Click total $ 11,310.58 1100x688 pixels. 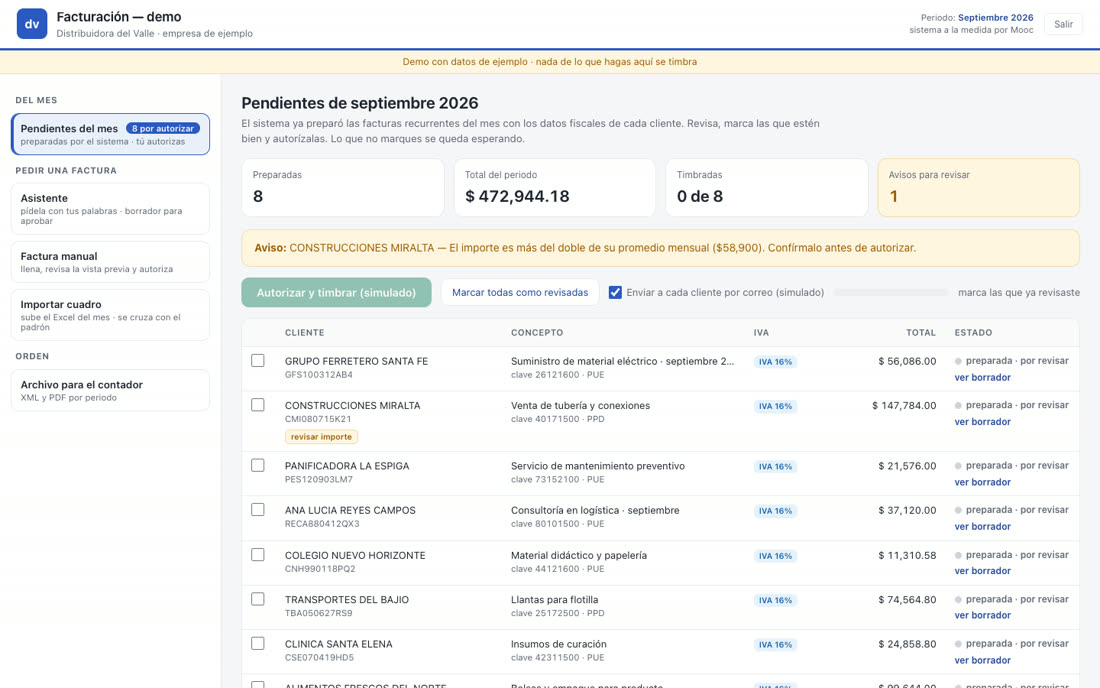click(x=906, y=555)
